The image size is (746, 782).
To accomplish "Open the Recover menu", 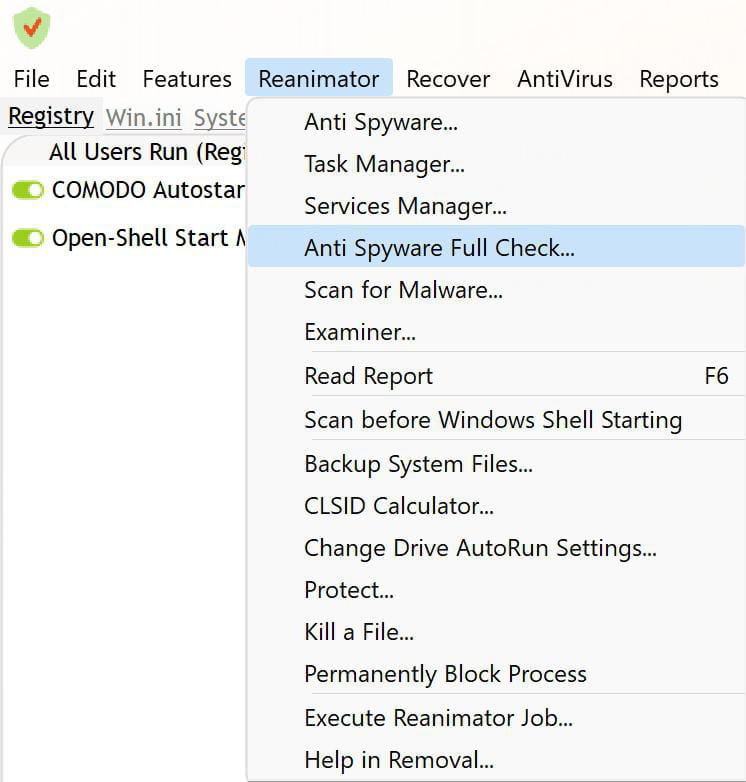I will pyautogui.click(x=448, y=79).
